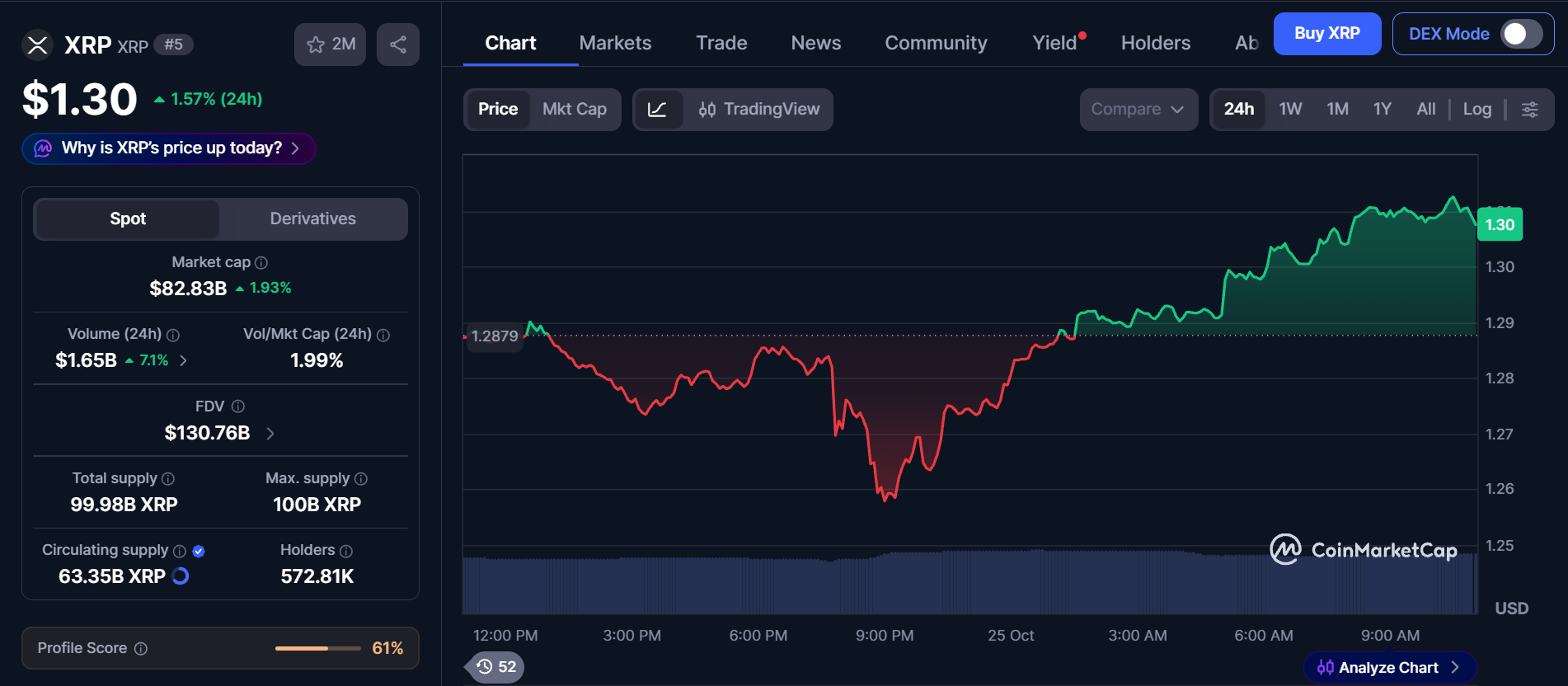Select the line chart view icon
1568x686 pixels.
658,110
